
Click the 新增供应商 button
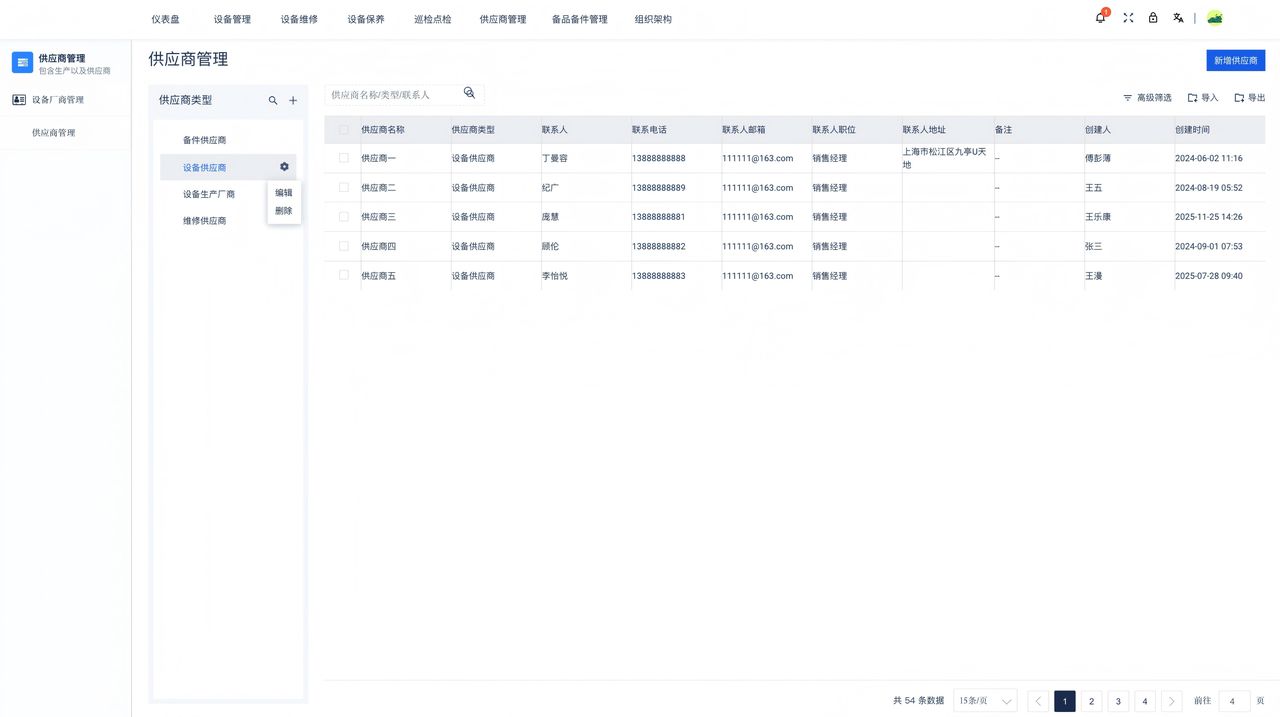tap(1236, 60)
